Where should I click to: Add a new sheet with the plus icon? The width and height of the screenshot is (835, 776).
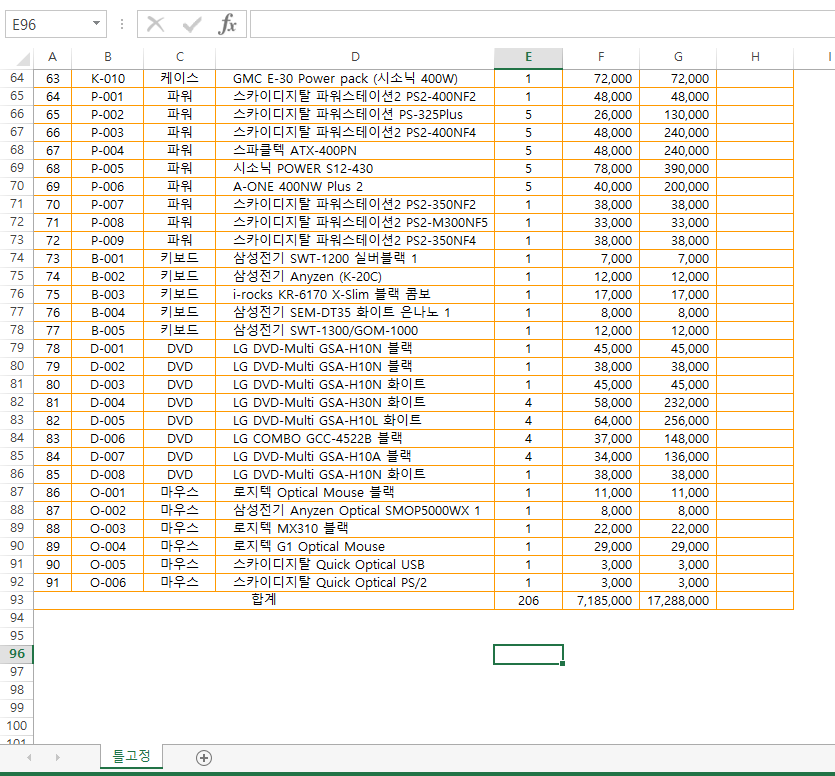[x=204, y=758]
